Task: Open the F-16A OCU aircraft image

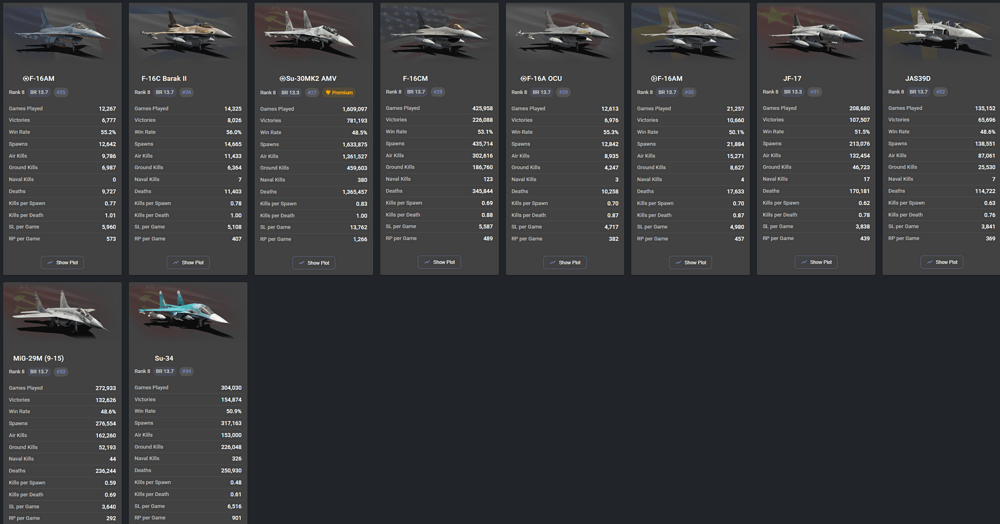Action: click(x=565, y=32)
